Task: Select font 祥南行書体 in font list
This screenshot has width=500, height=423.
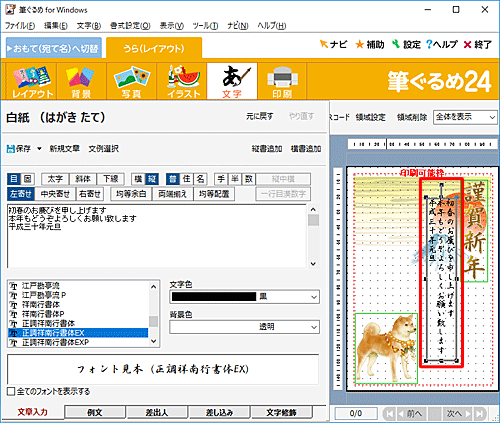Action: point(41,305)
